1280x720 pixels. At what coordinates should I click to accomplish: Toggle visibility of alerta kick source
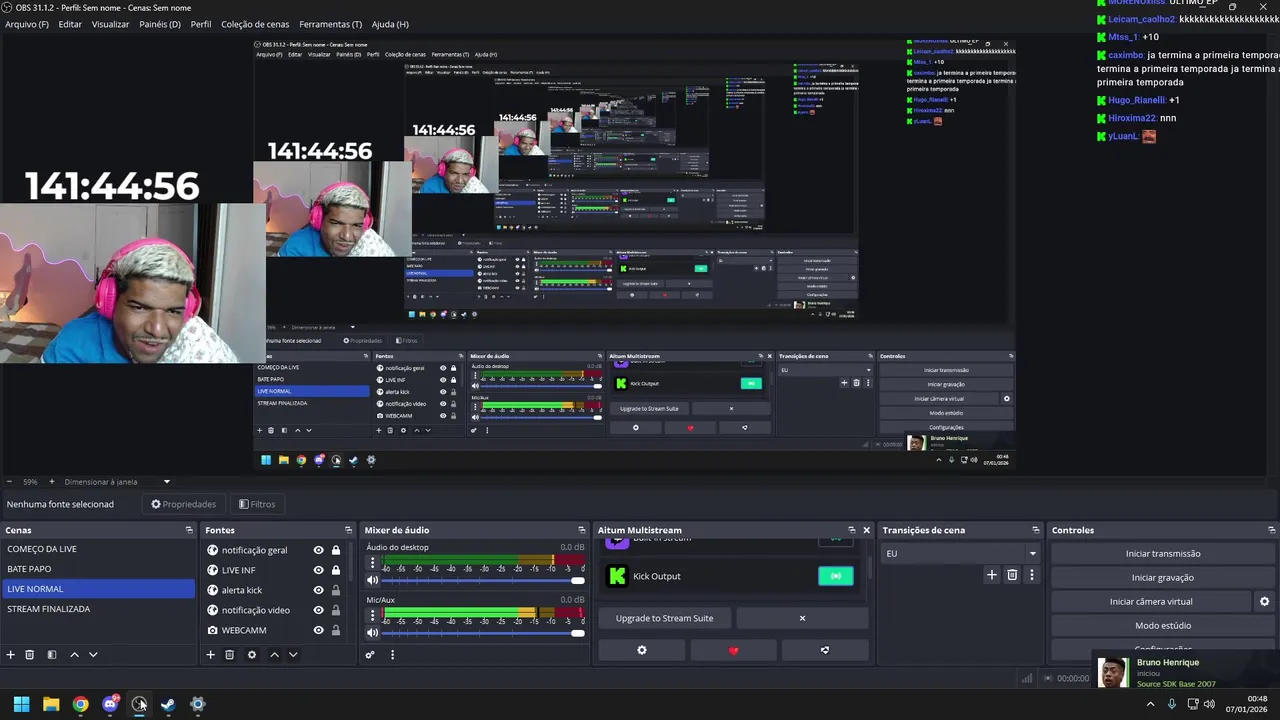(x=318, y=590)
